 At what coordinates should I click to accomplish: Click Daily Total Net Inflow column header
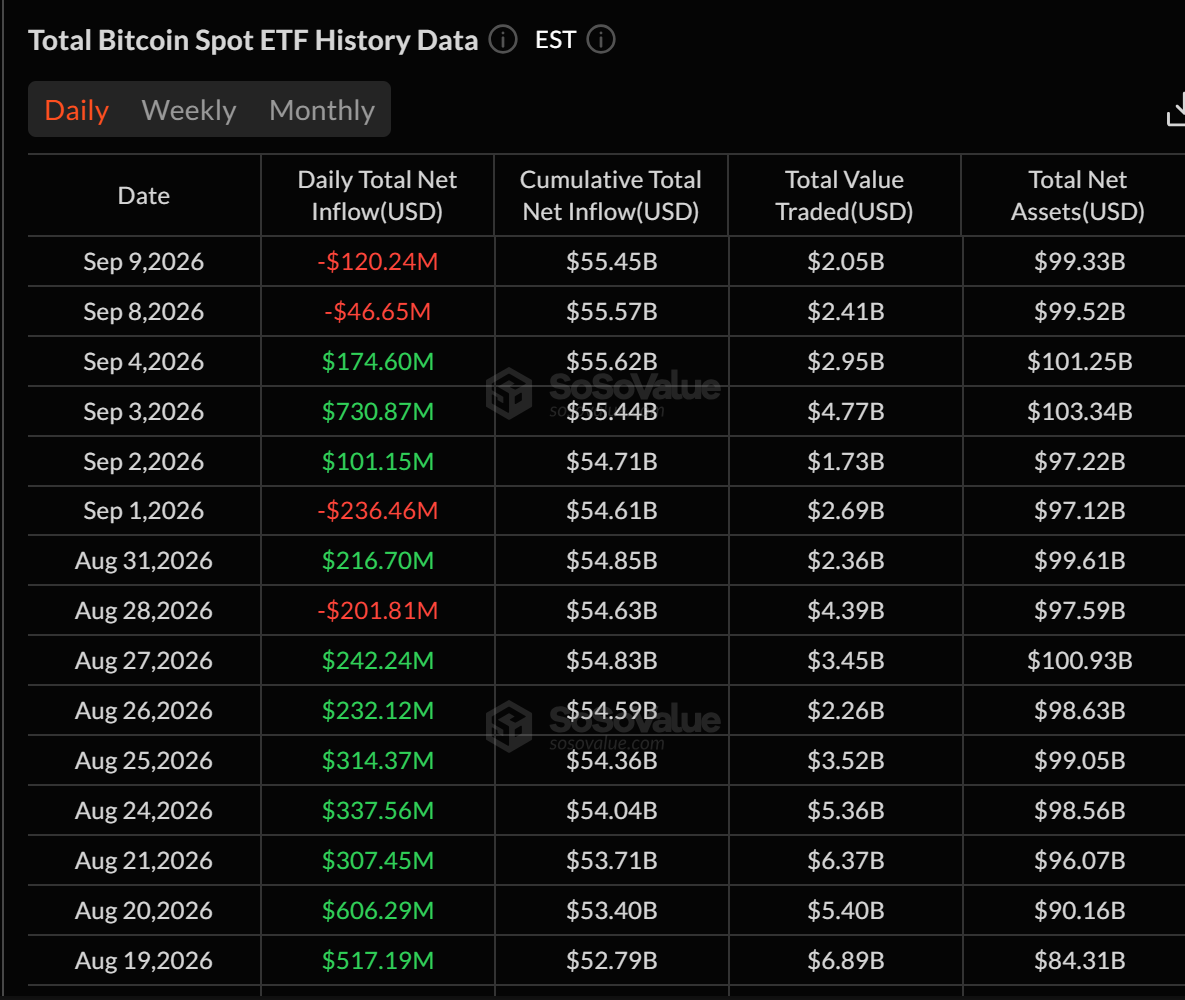tap(377, 196)
